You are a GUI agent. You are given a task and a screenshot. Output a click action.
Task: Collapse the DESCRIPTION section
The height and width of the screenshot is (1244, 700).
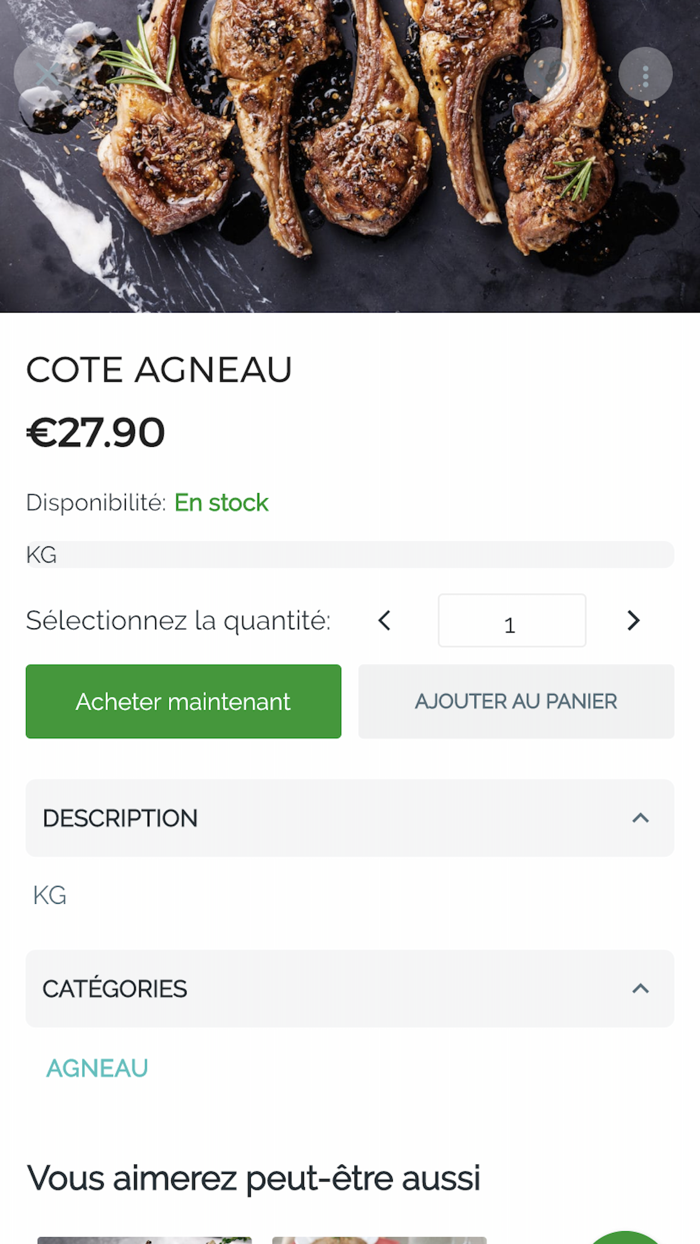[349, 818]
